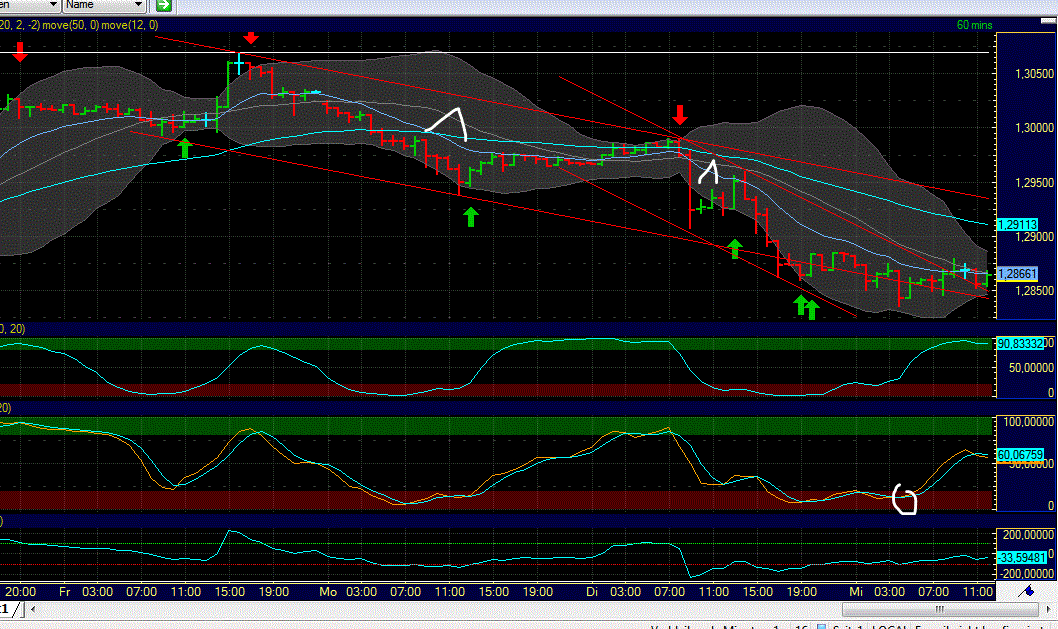The height and width of the screenshot is (629, 1058).
Task: Click the green up arrow under the Fr candles
Action: coord(184,147)
